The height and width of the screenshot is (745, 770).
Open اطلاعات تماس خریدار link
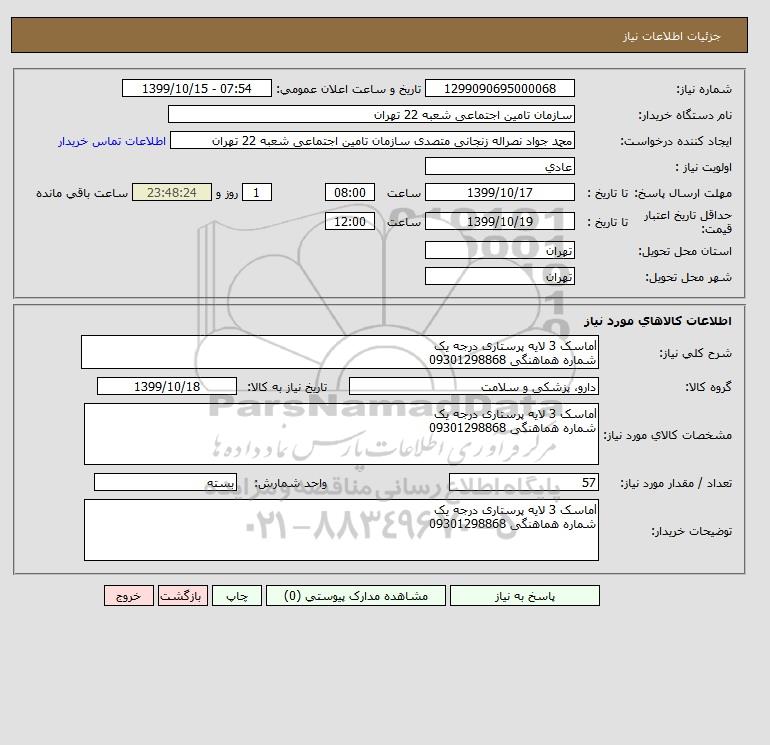[112, 141]
